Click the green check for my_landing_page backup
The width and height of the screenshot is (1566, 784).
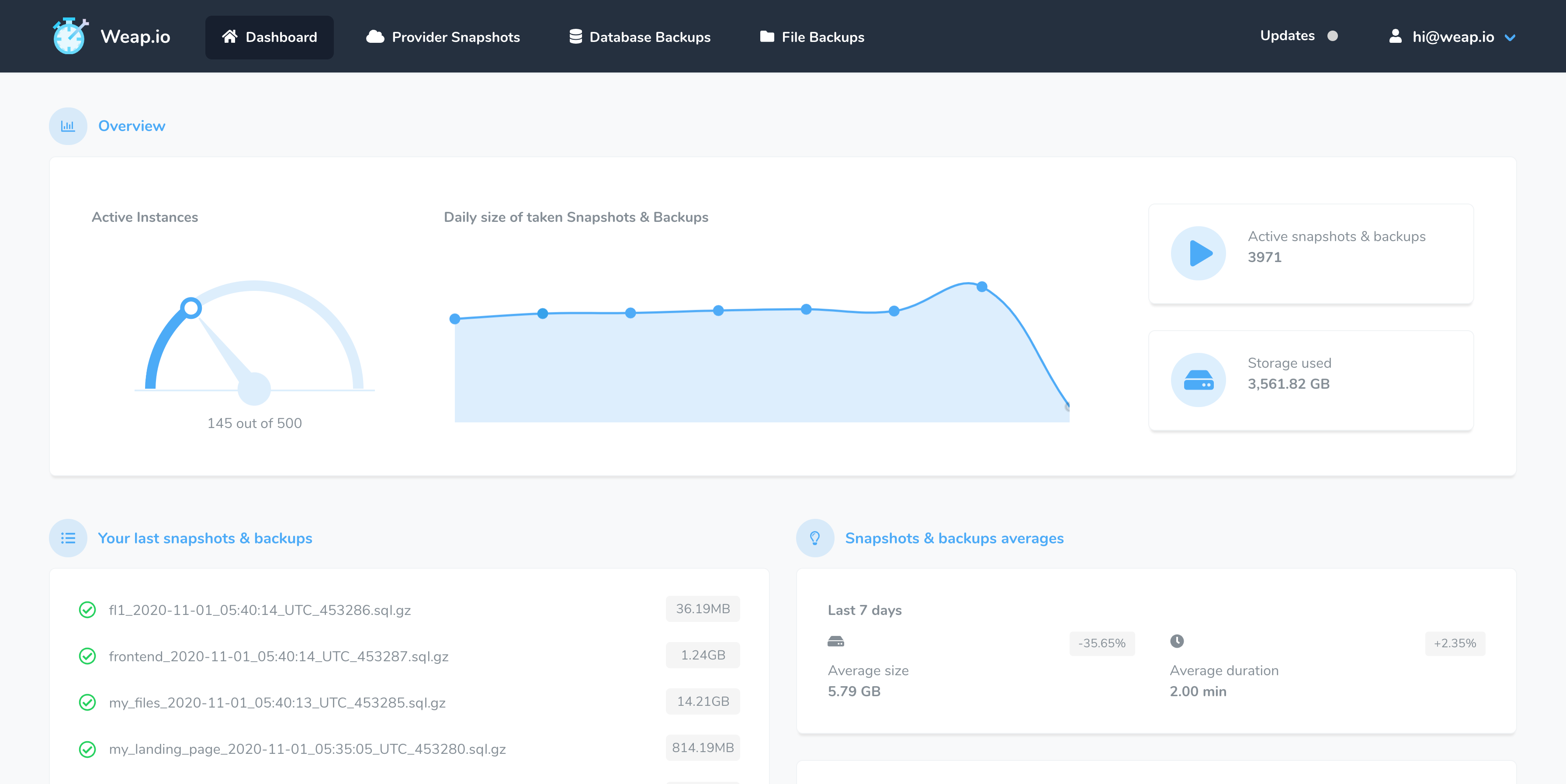click(87, 749)
